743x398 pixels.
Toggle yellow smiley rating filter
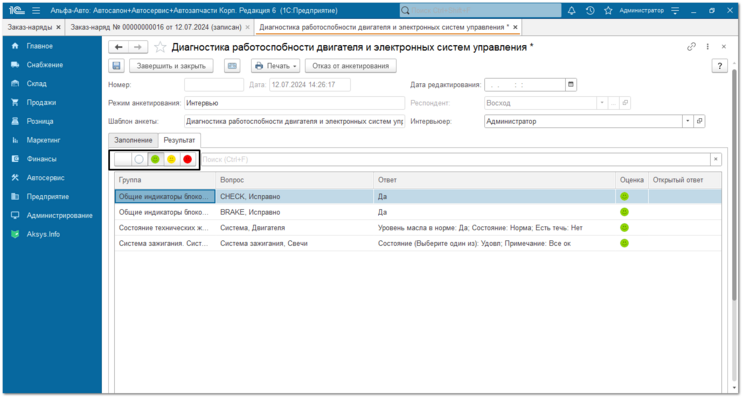point(172,159)
